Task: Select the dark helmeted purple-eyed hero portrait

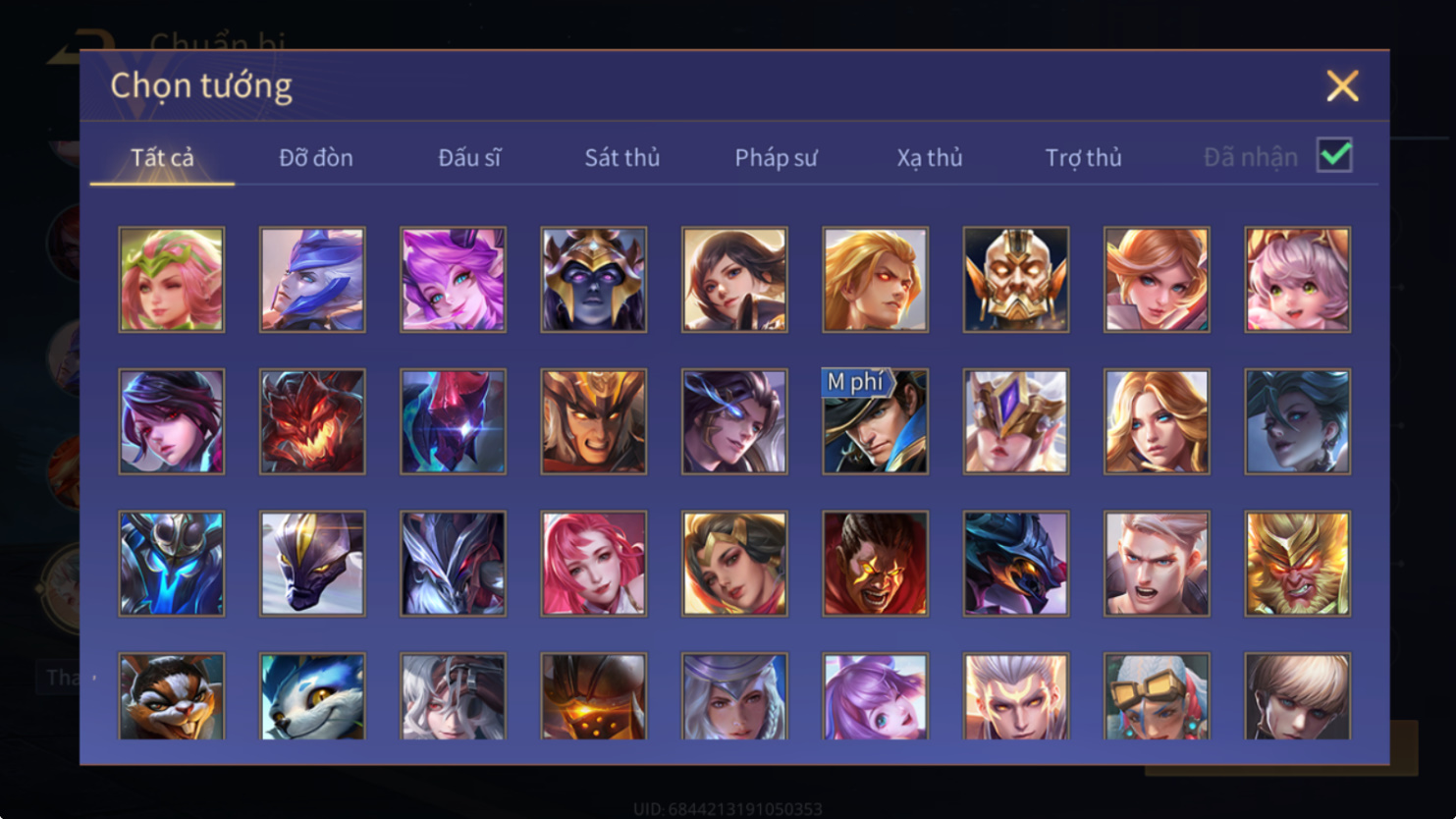Action: click(x=594, y=280)
